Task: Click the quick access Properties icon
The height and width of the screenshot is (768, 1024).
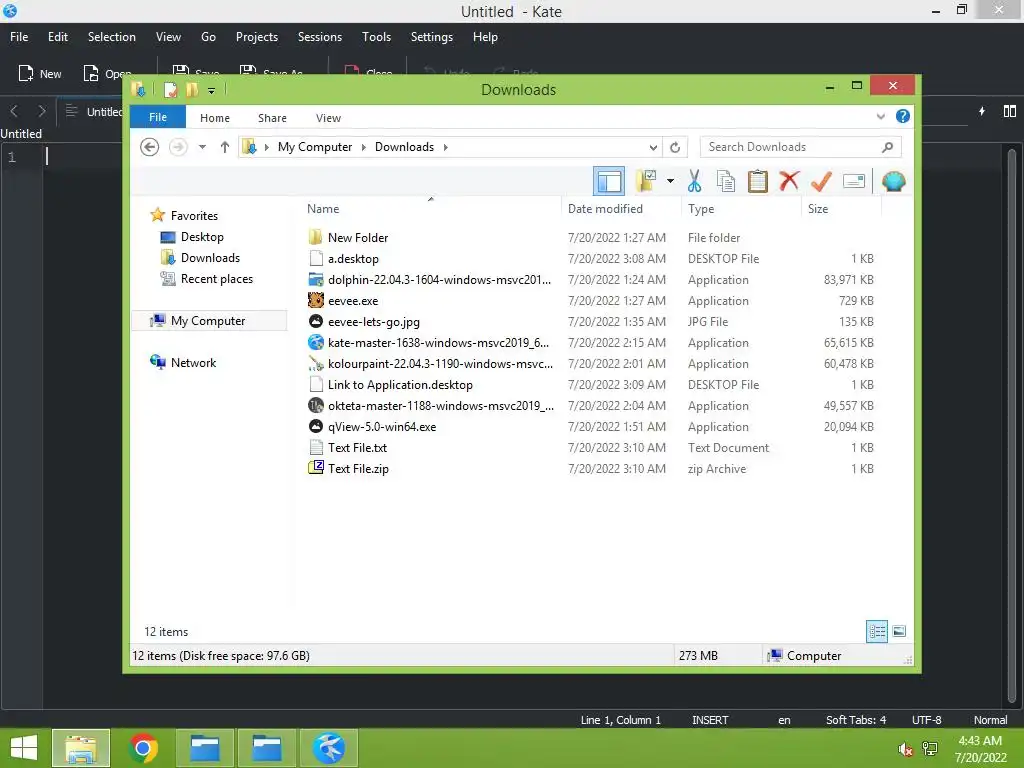Action: [x=170, y=89]
